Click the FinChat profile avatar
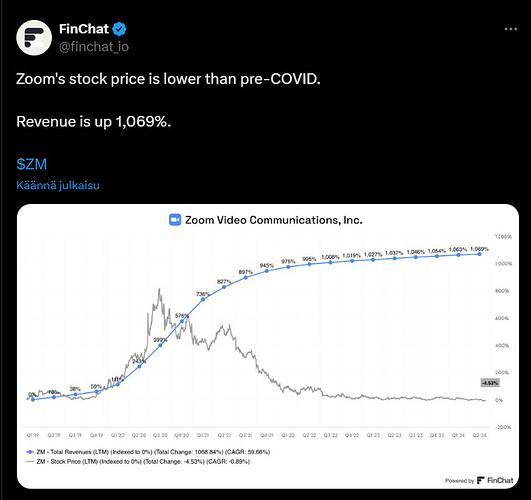Image resolution: width=531 pixels, height=500 pixels. click(x=34, y=38)
